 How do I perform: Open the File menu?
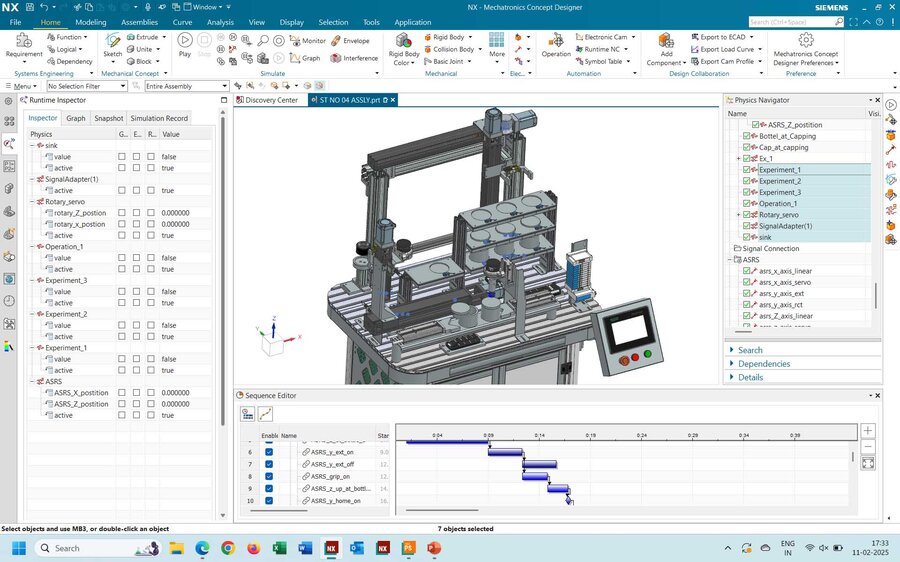15,22
